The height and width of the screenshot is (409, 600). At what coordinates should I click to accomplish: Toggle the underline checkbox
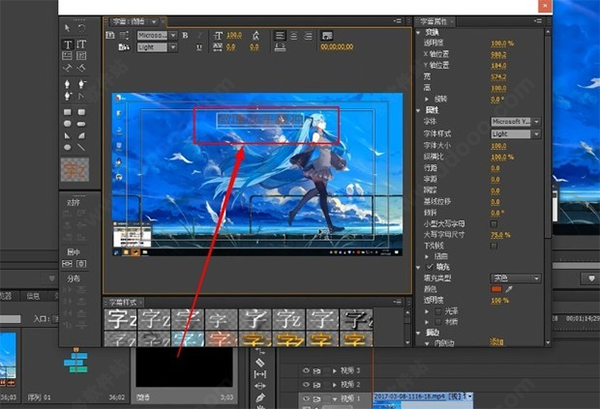point(494,246)
